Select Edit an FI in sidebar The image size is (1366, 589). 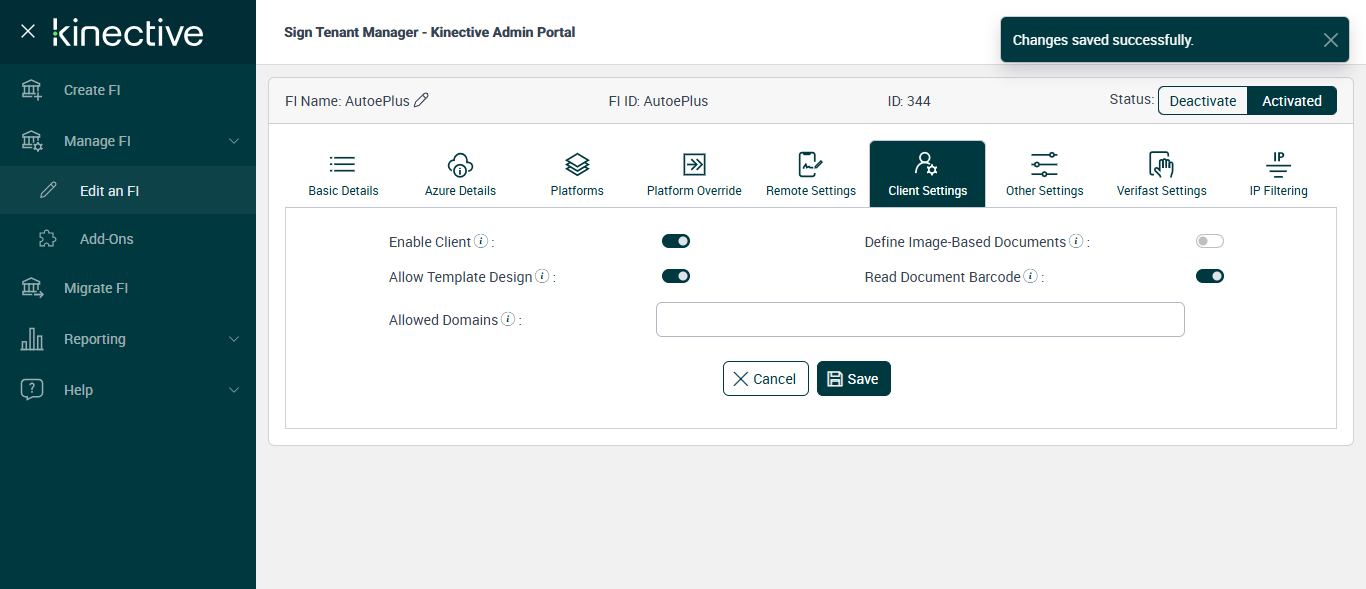click(128, 190)
